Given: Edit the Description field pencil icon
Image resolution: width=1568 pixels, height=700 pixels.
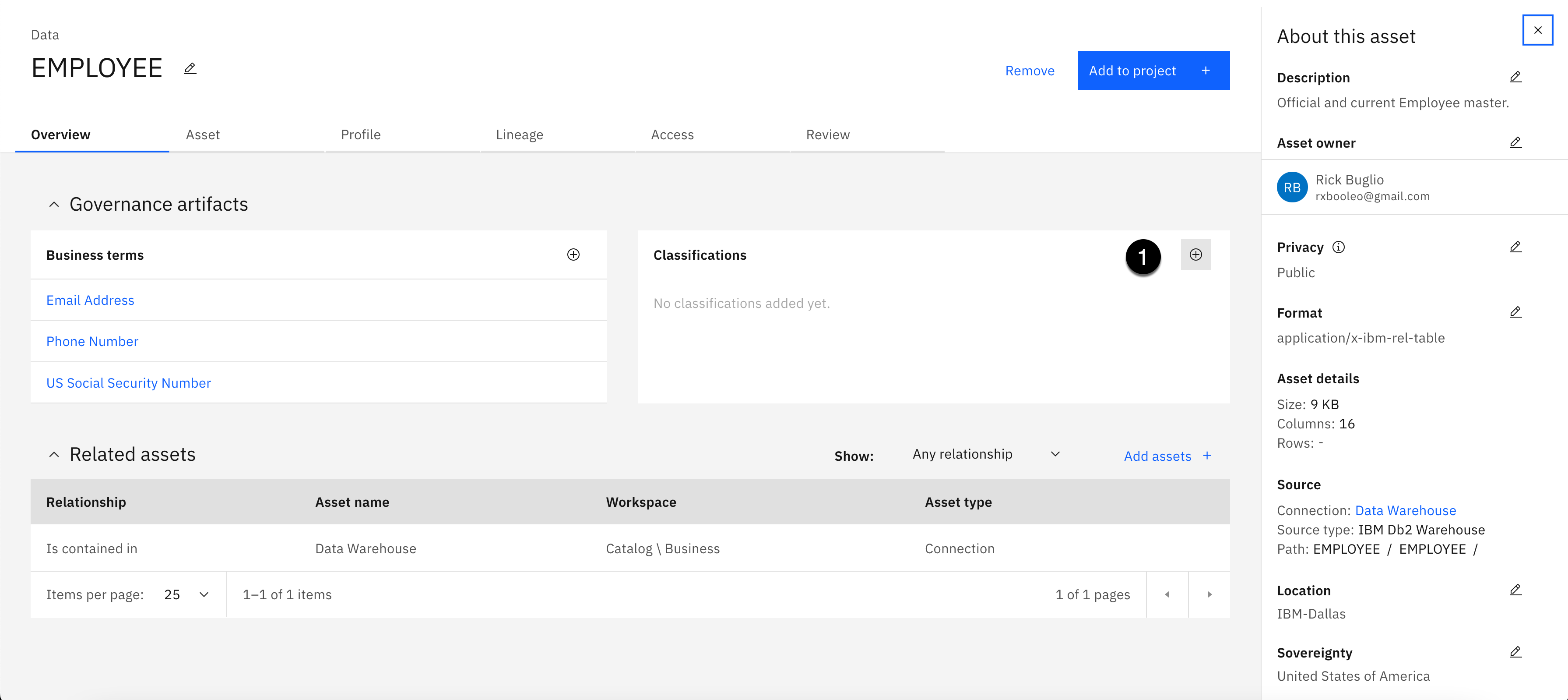Looking at the screenshot, I should point(1515,77).
